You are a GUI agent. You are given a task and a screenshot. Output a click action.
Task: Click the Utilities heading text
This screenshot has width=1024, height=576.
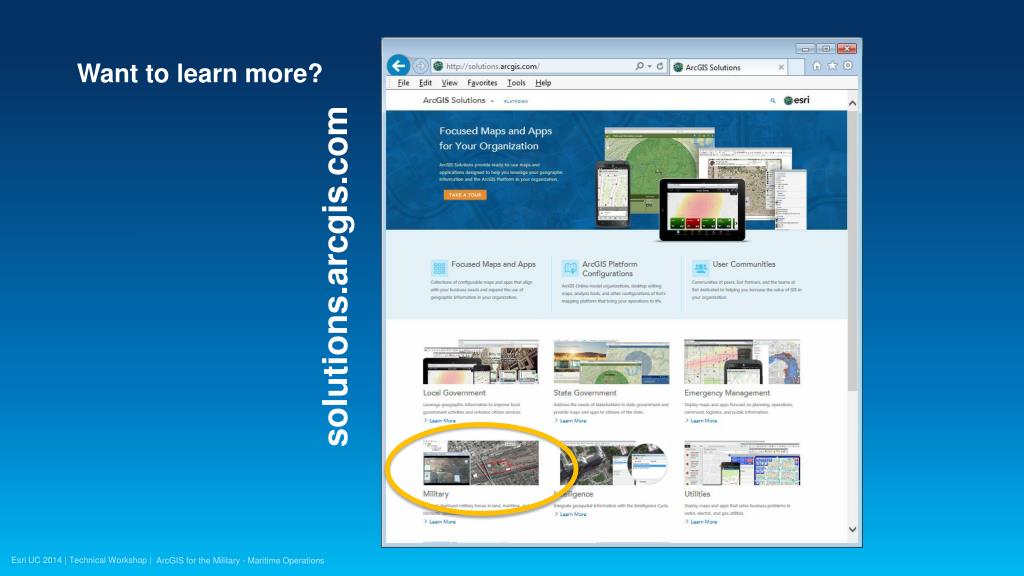(697, 494)
